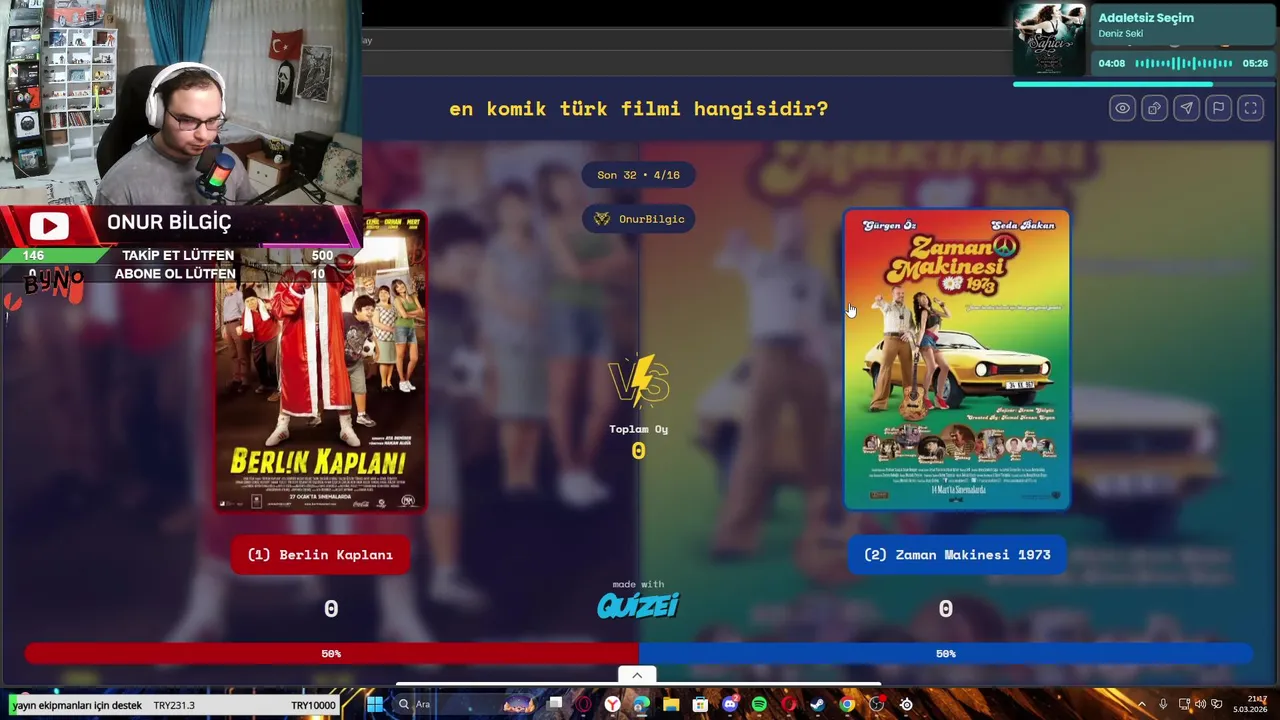The image size is (1280, 720).
Task: Open Discord from the taskbar
Action: pos(730,705)
